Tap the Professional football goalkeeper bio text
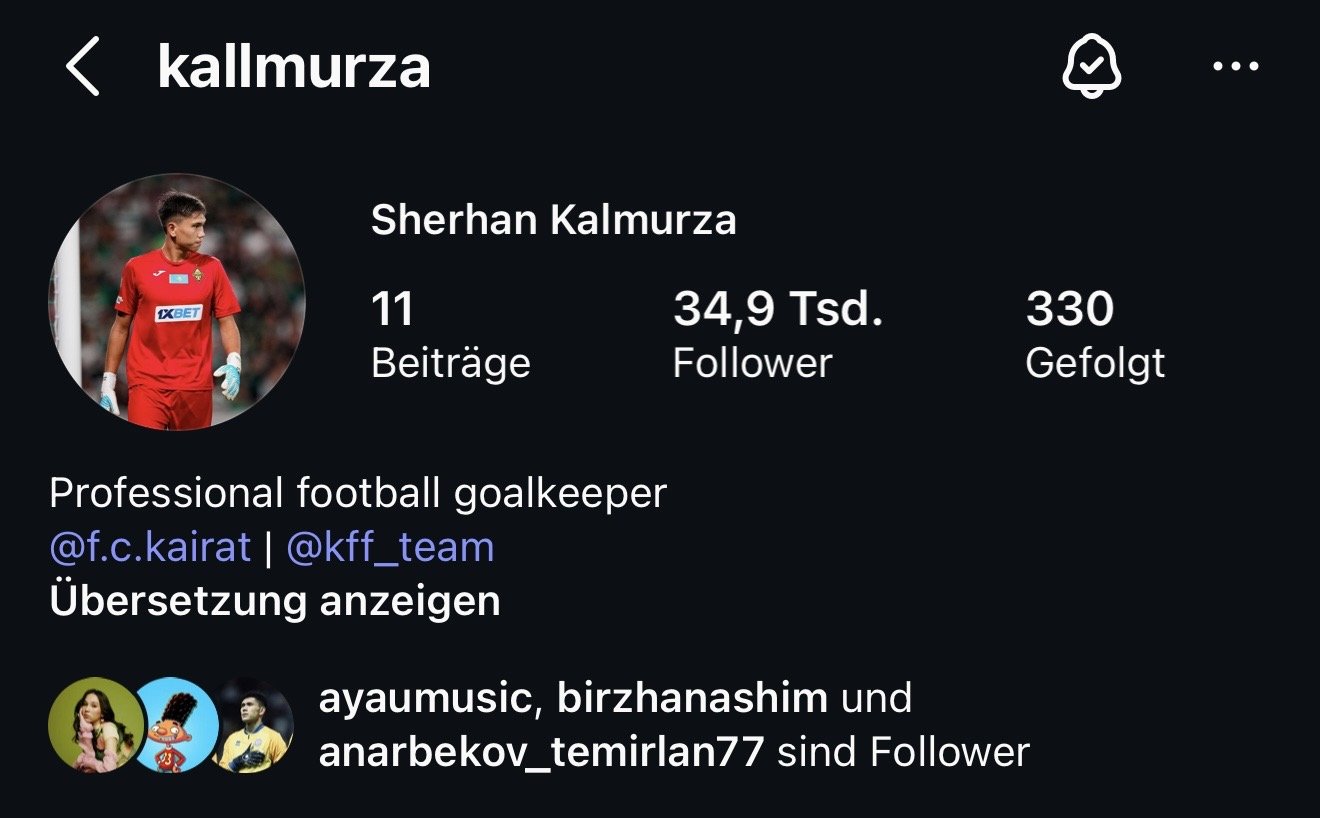1320x818 pixels. tap(358, 493)
